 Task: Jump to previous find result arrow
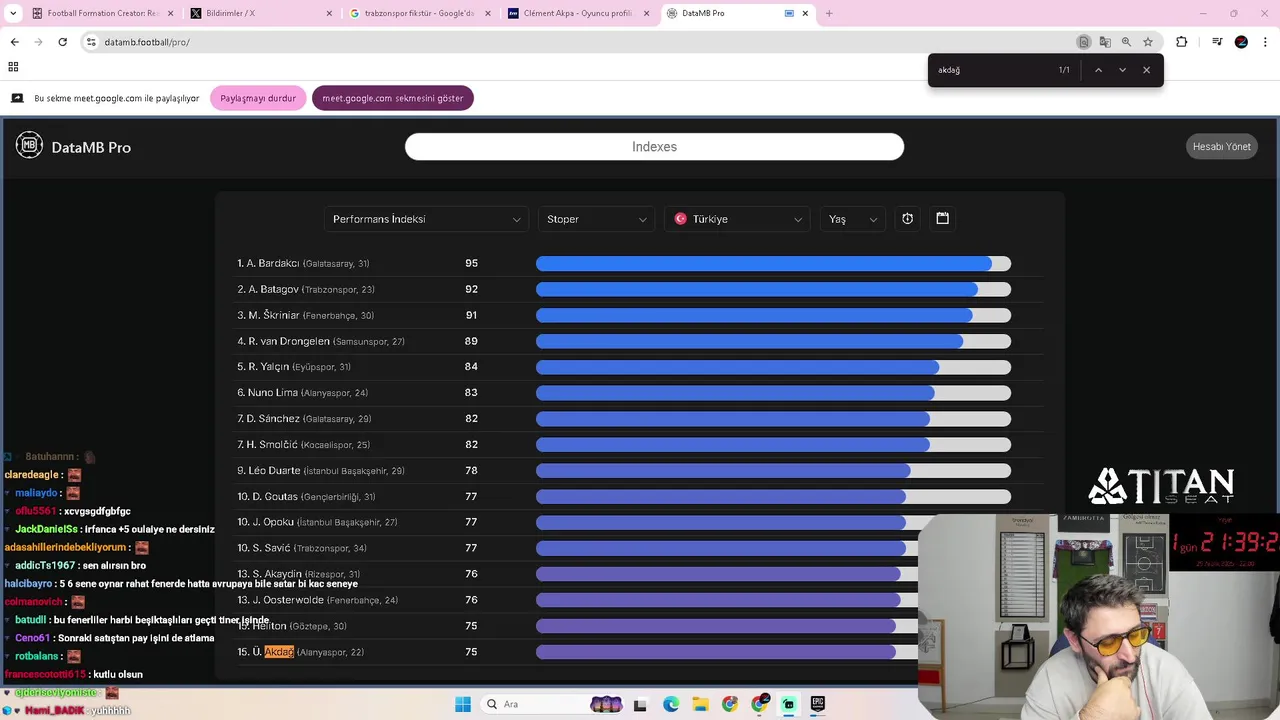[x=1098, y=70]
